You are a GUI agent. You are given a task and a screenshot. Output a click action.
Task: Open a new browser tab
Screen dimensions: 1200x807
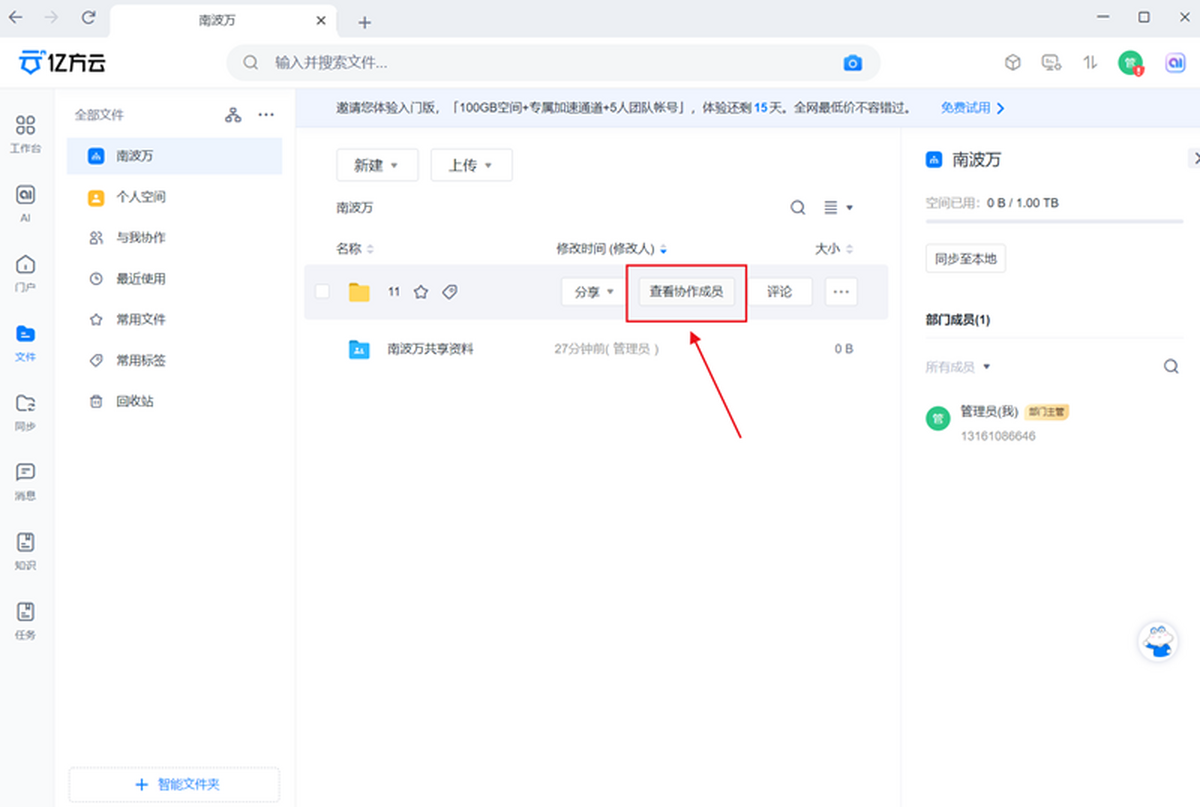pyautogui.click(x=364, y=22)
